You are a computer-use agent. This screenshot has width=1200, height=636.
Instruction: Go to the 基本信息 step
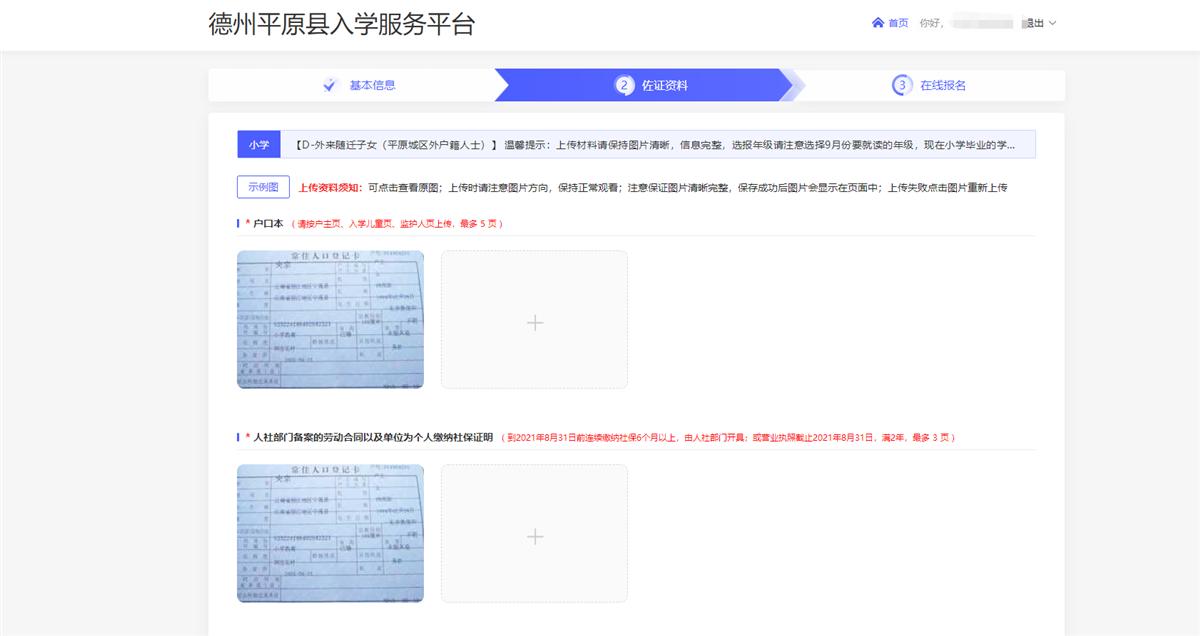click(x=372, y=85)
